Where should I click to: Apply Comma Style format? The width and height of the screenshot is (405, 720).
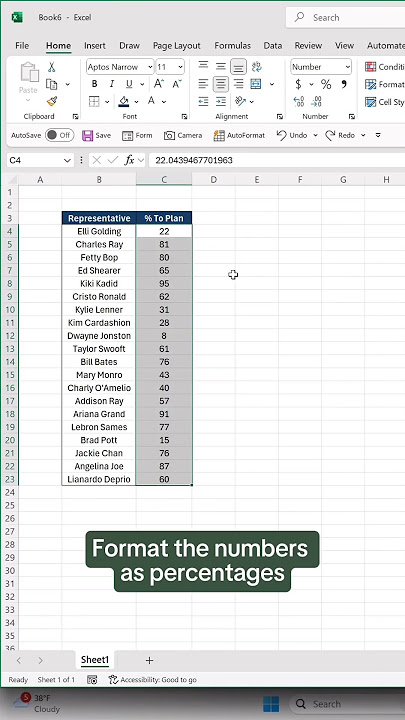(x=343, y=84)
